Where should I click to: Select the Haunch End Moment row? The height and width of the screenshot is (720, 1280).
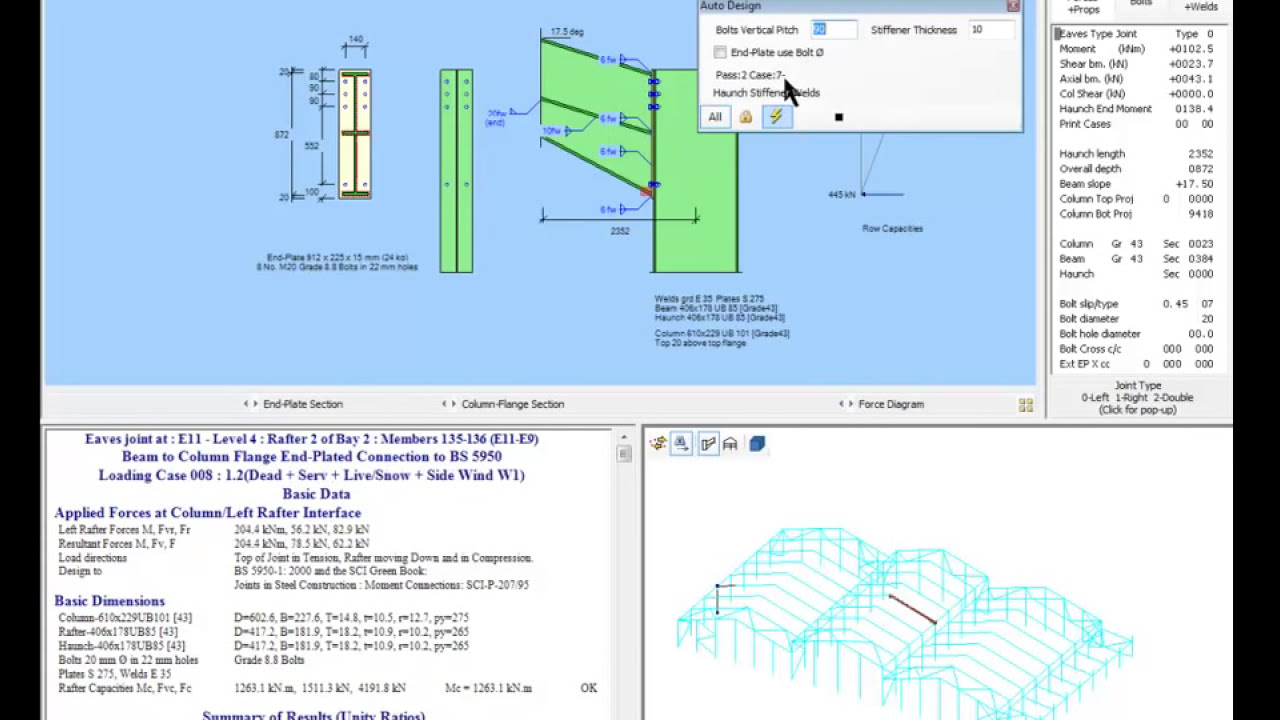(x=1137, y=109)
